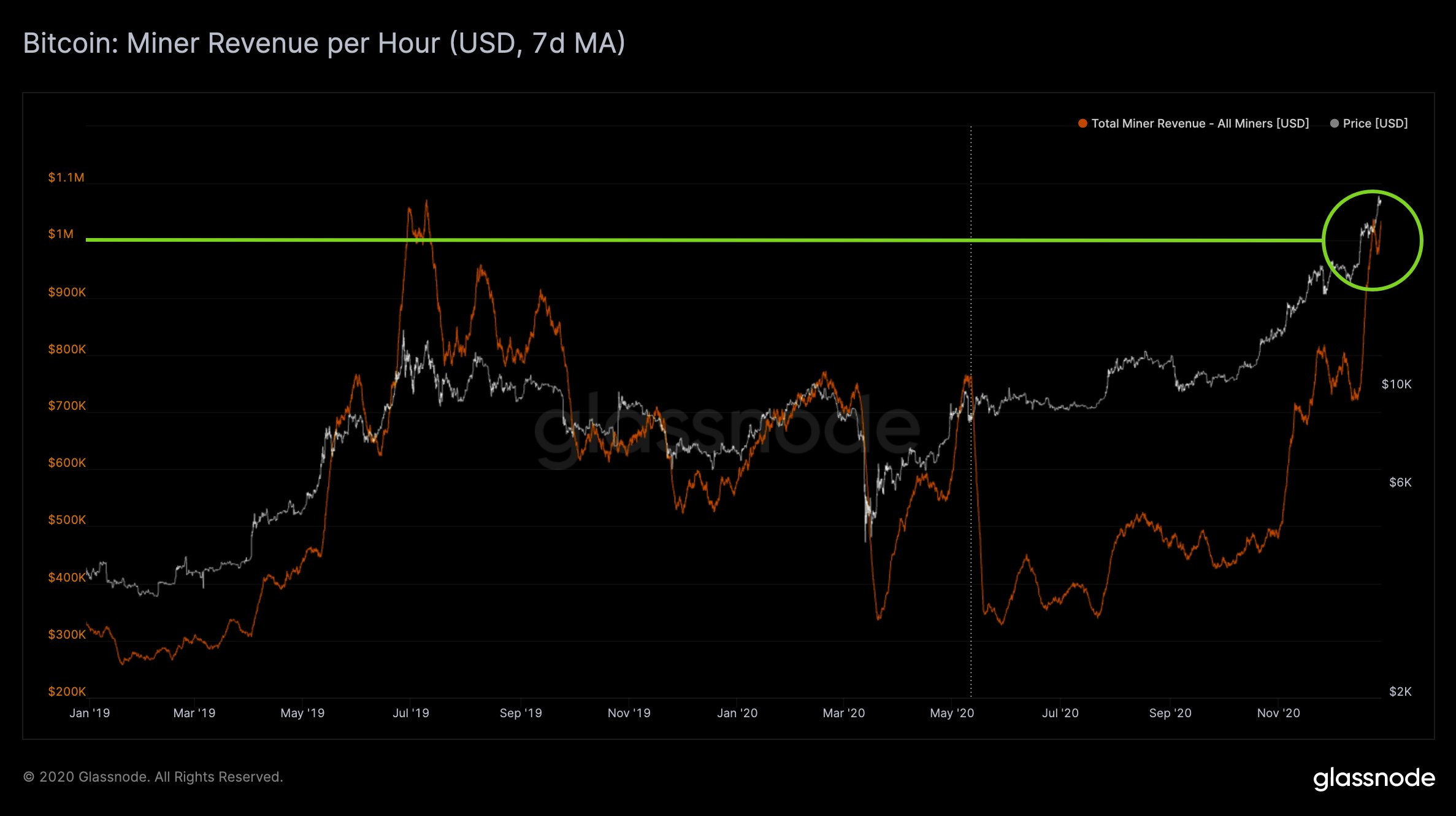Click the orange Total Miner Revenue legend dot
This screenshot has width=1456, height=816.
pos(1082,123)
